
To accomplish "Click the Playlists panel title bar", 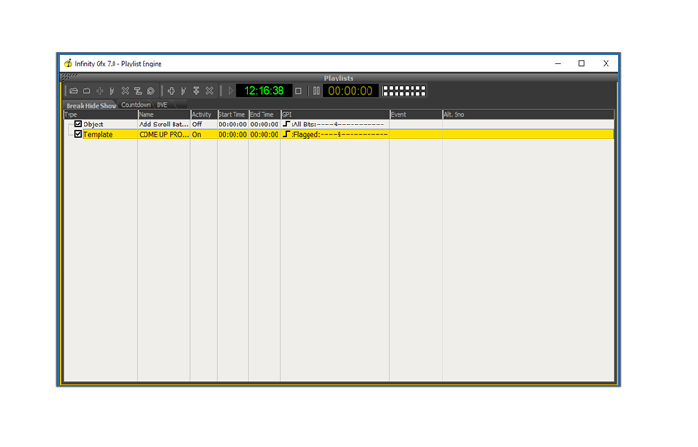I will click(338, 78).
